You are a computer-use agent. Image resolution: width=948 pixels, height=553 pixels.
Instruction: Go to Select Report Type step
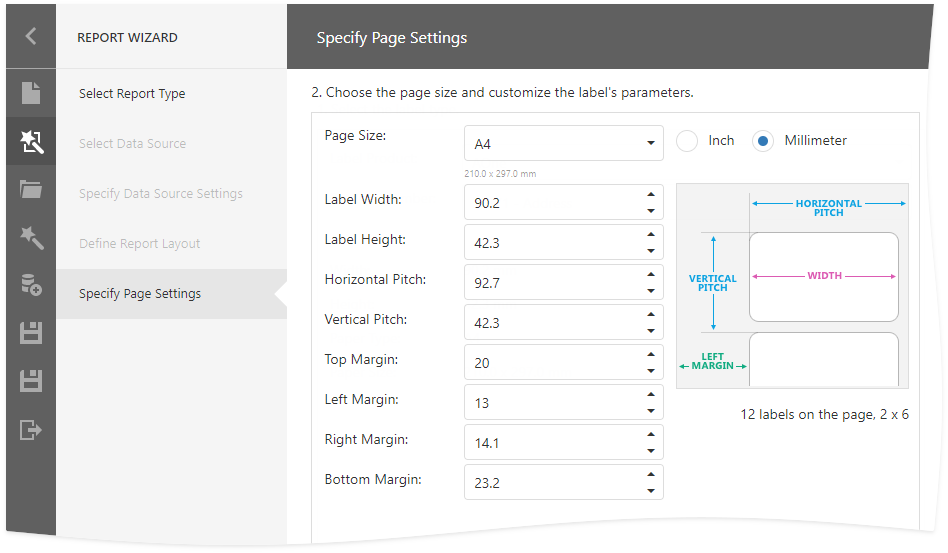tap(132, 94)
